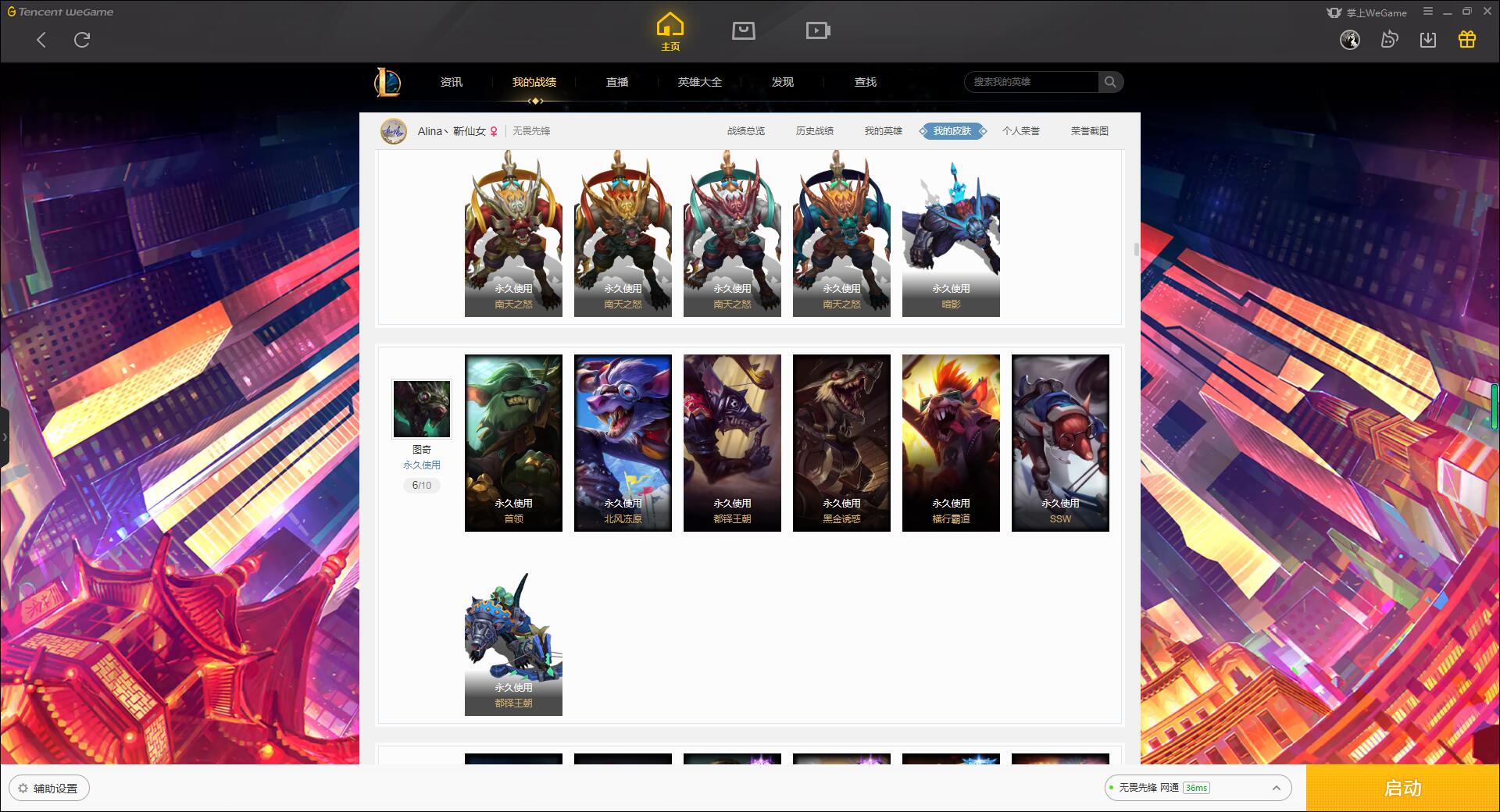Focus the 搜索我的英雄 search field

[1031, 82]
